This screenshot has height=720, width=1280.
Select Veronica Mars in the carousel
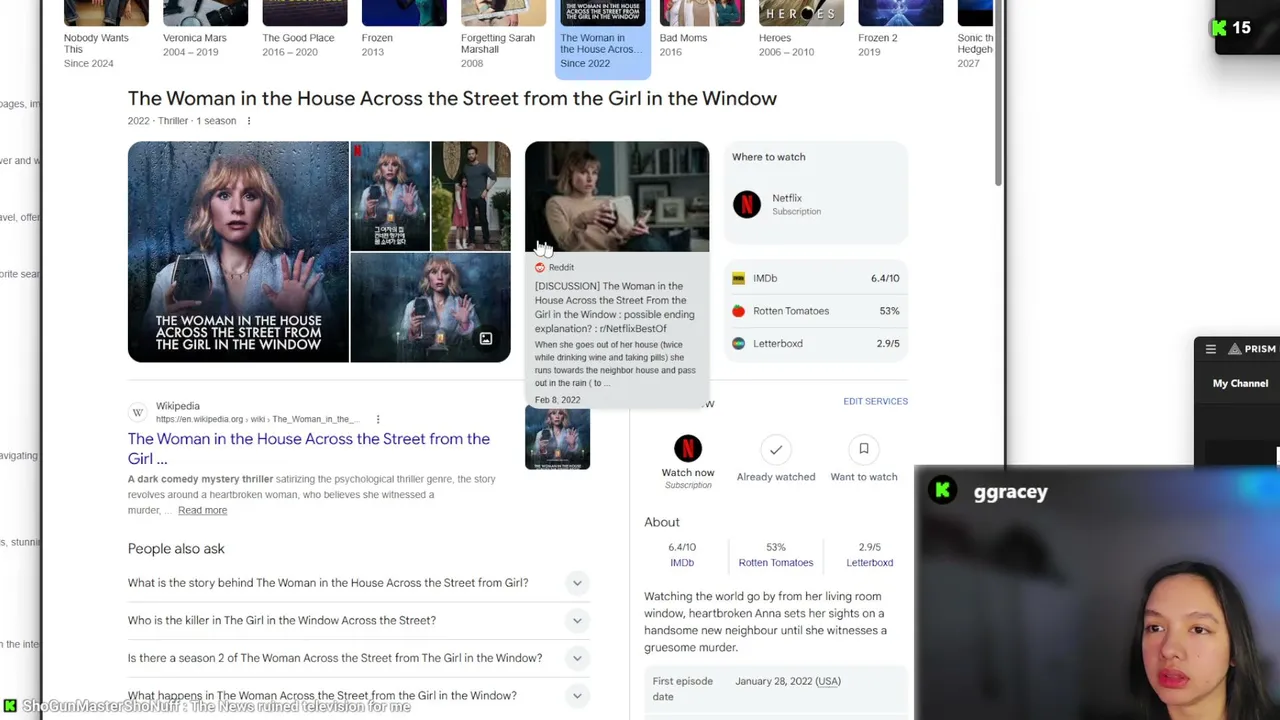click(205, 30)
